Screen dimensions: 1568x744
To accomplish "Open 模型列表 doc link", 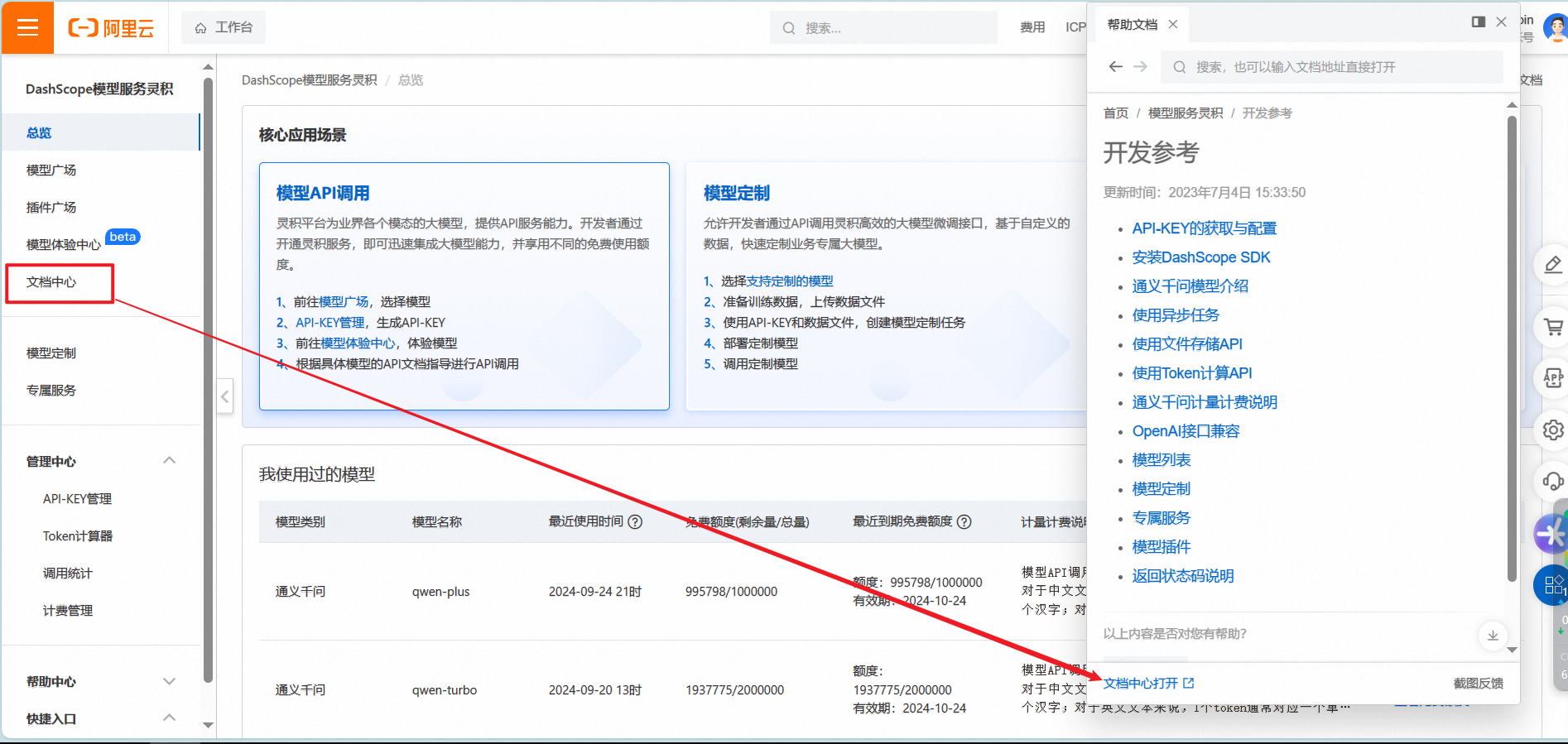I will pyautogui.click(x=1161, y=460).
